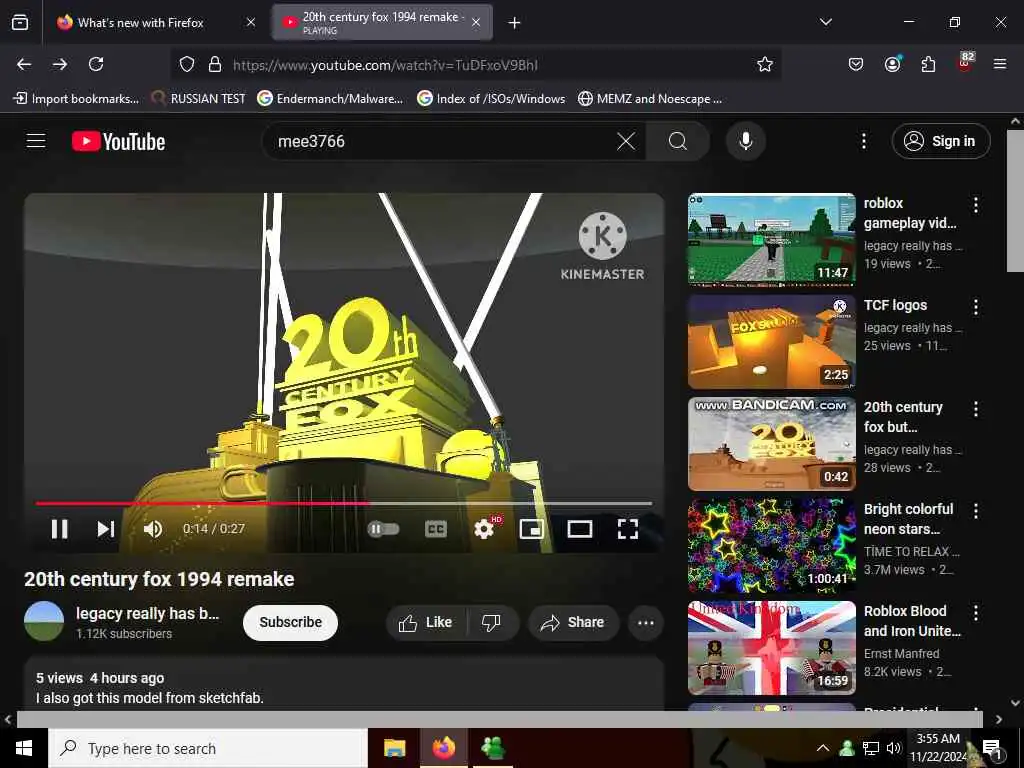1024x768 pixels.
Task: Dislike the video thumbs-down icon
Action: [x=492, y=622]
